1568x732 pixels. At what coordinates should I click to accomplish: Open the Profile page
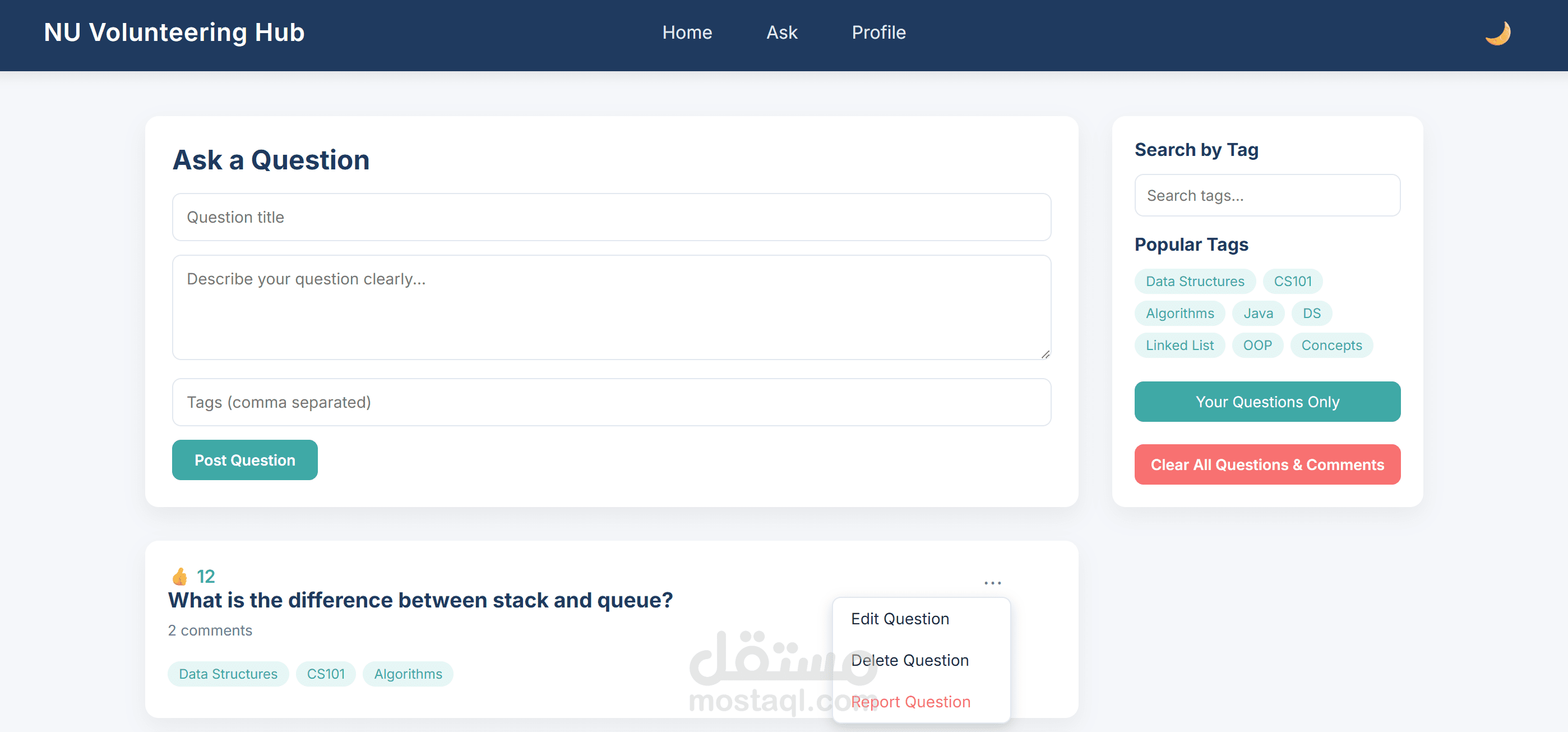point(878,33)
